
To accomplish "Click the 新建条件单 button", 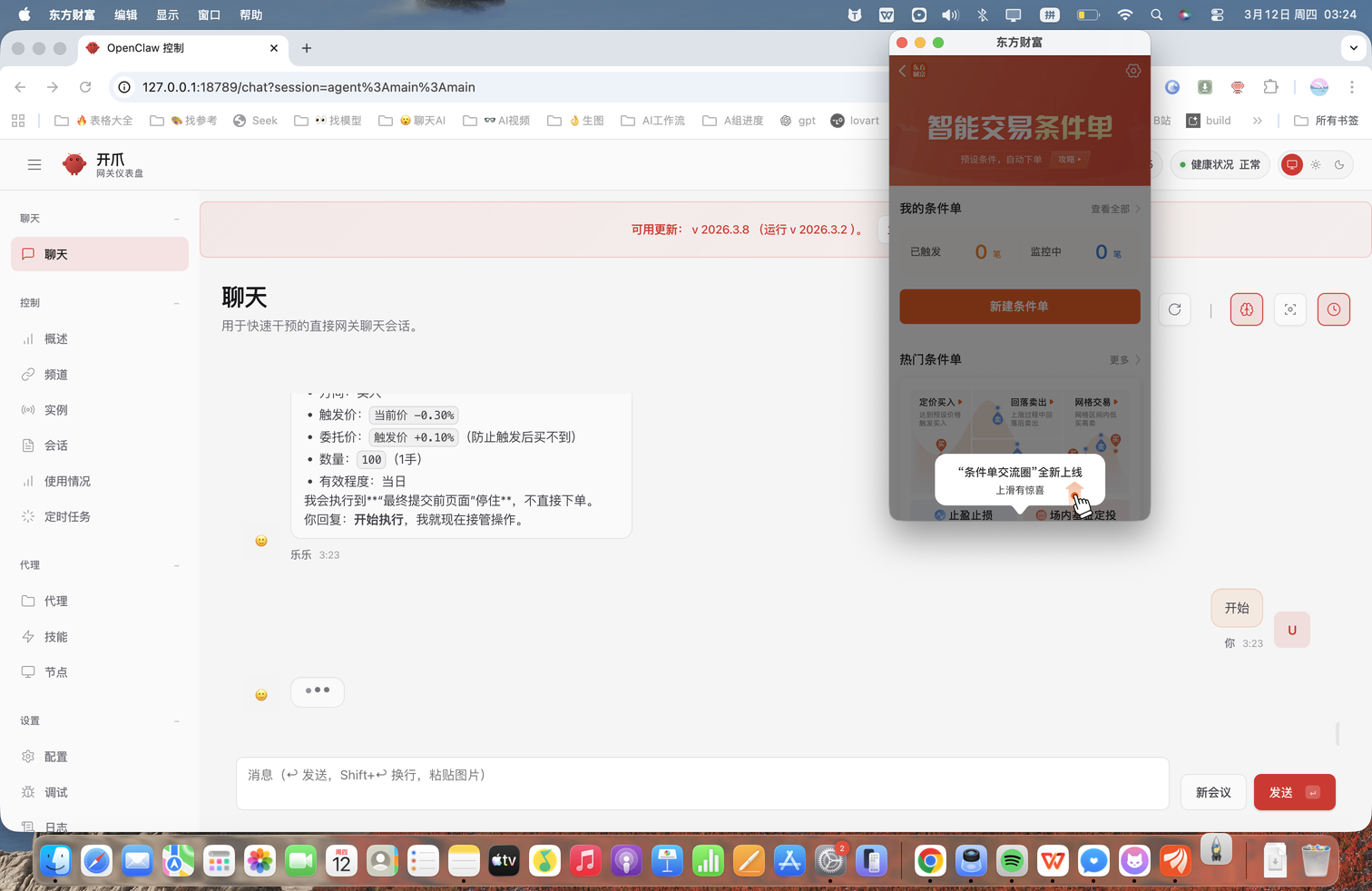I will [1019, 307].
